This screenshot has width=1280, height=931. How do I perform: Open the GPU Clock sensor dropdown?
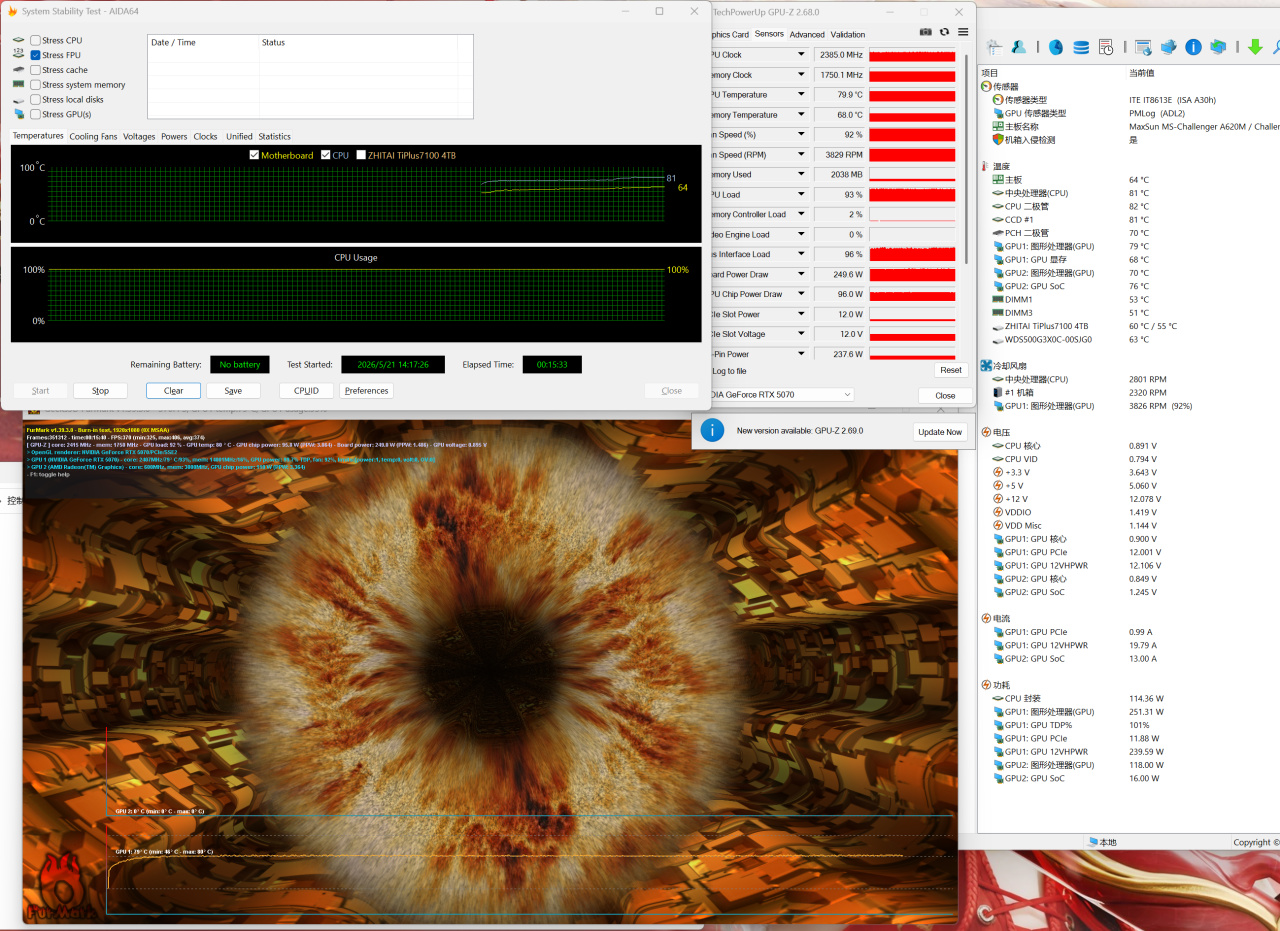pyautogui.click(x=800, y=55)
